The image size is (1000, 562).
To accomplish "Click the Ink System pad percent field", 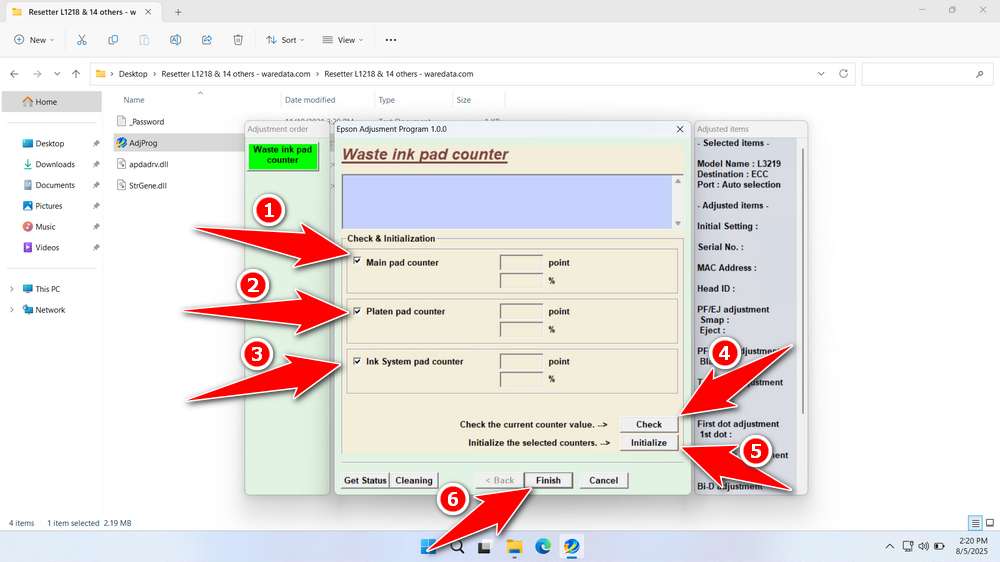I will (521, 379).
